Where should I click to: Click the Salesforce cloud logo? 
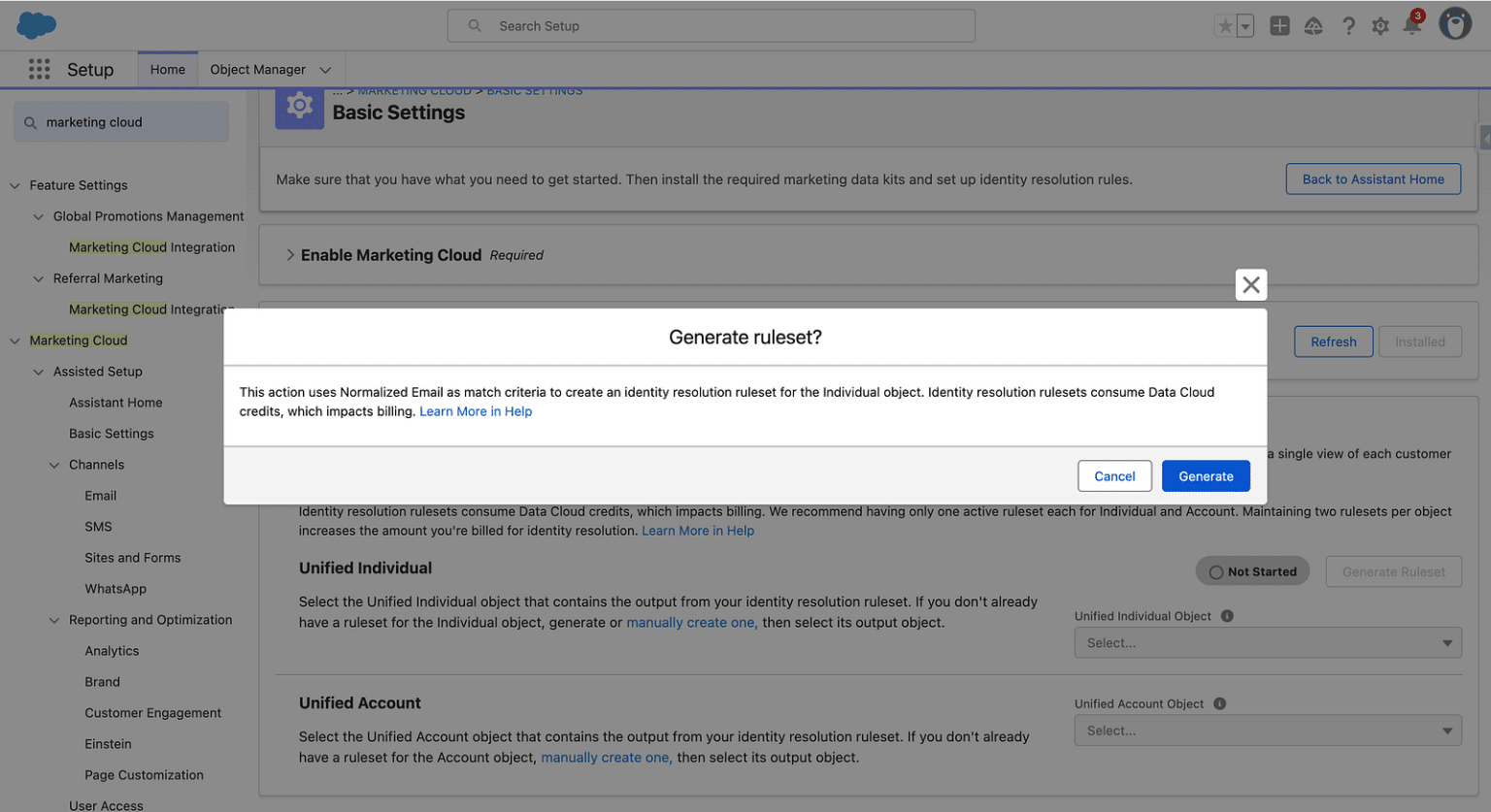(36, 25)
